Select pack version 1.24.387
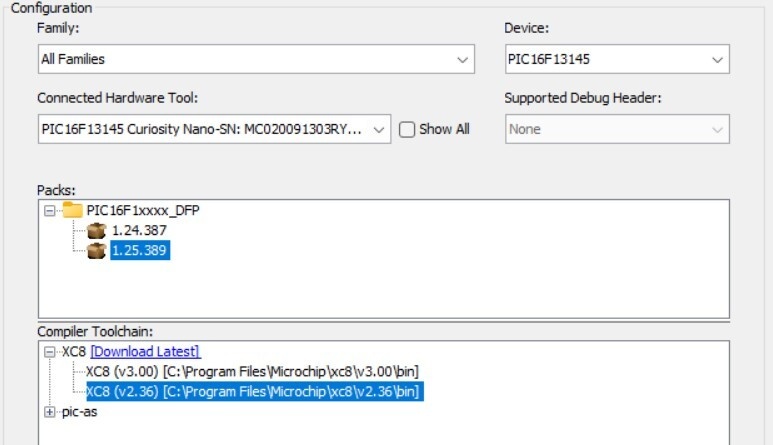Screen dimensions: 773x445 click(x=139, y=231)
